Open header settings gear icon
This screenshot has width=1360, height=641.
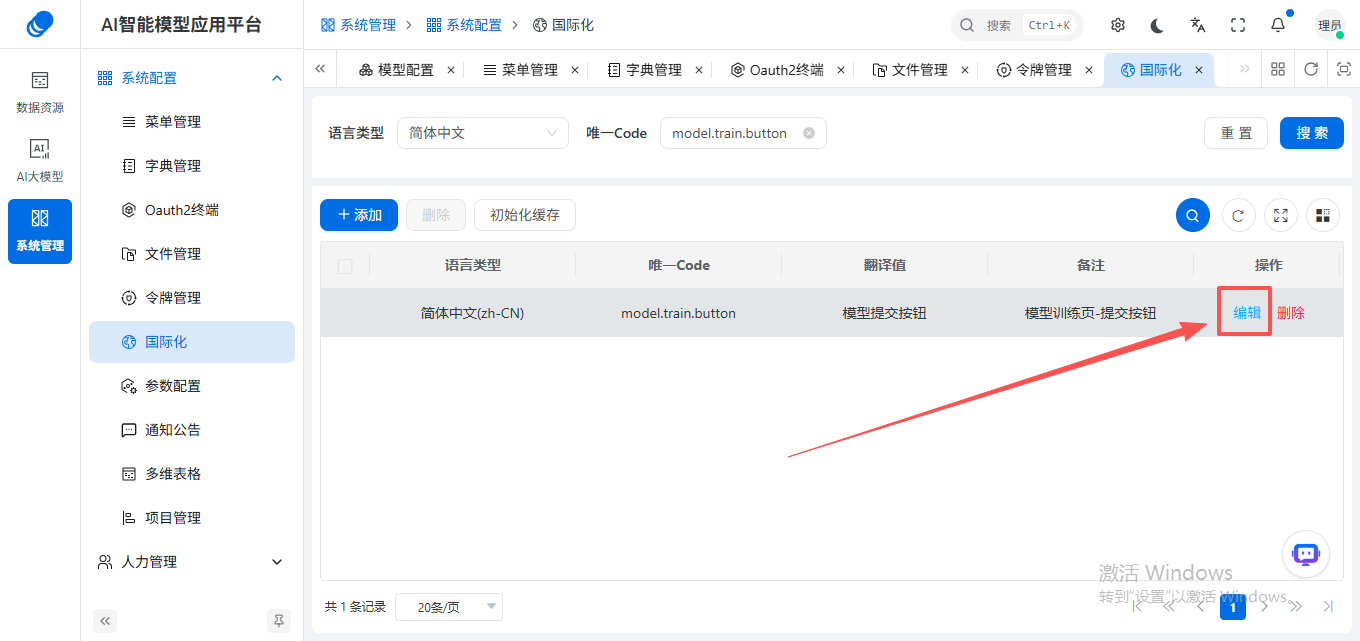click(1118, 25)
